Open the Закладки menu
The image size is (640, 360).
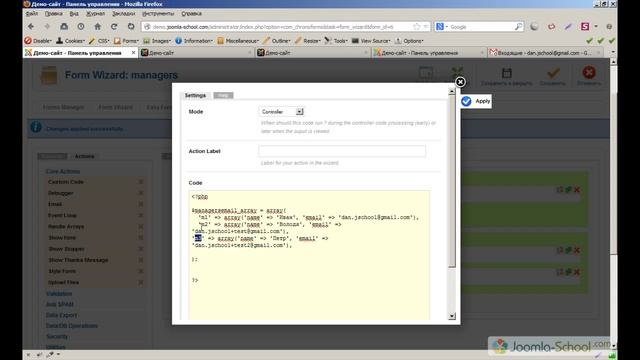point(123,13)
